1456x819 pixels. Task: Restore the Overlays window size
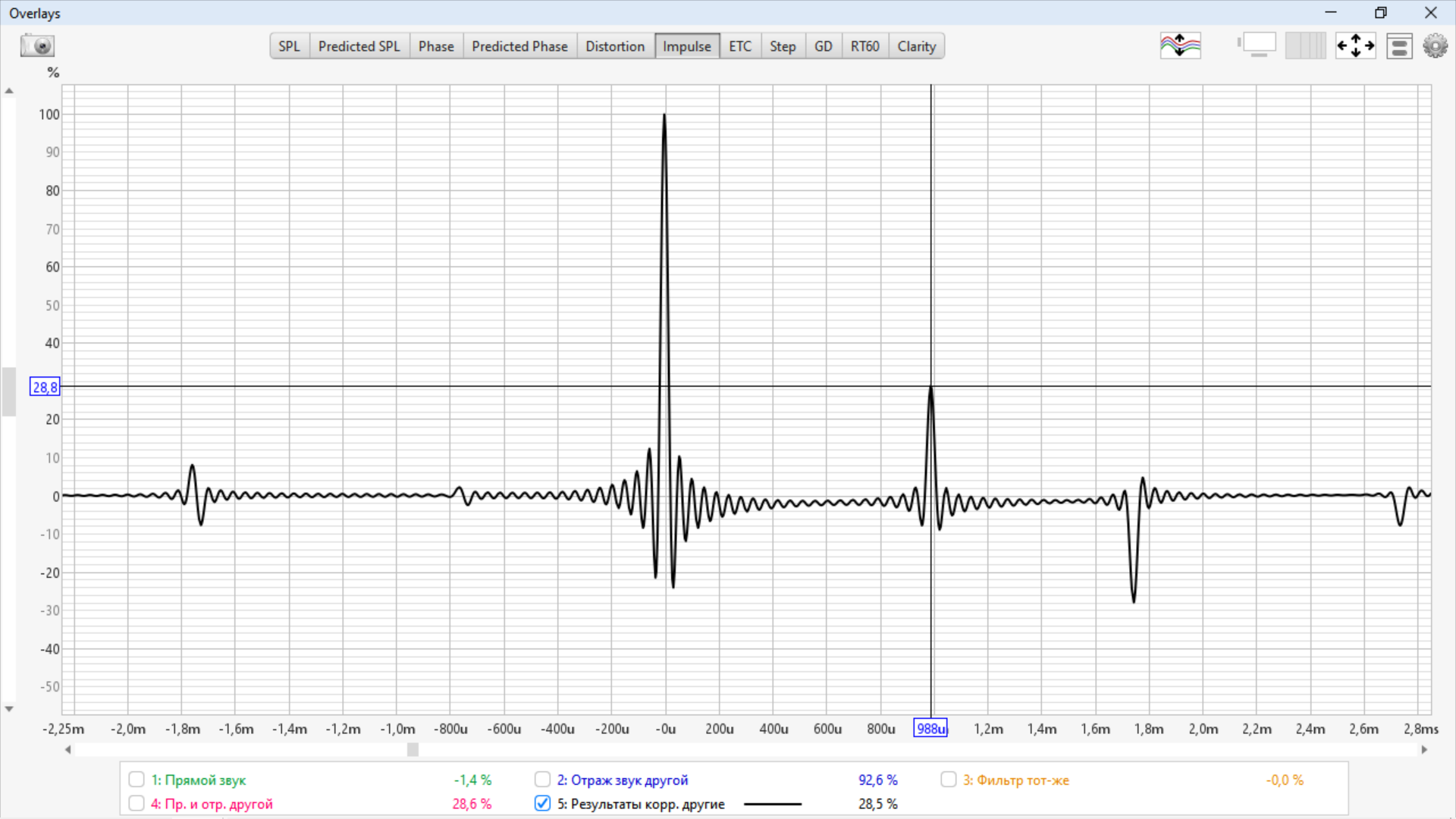pyautogui.click(x=1380, y=13)
